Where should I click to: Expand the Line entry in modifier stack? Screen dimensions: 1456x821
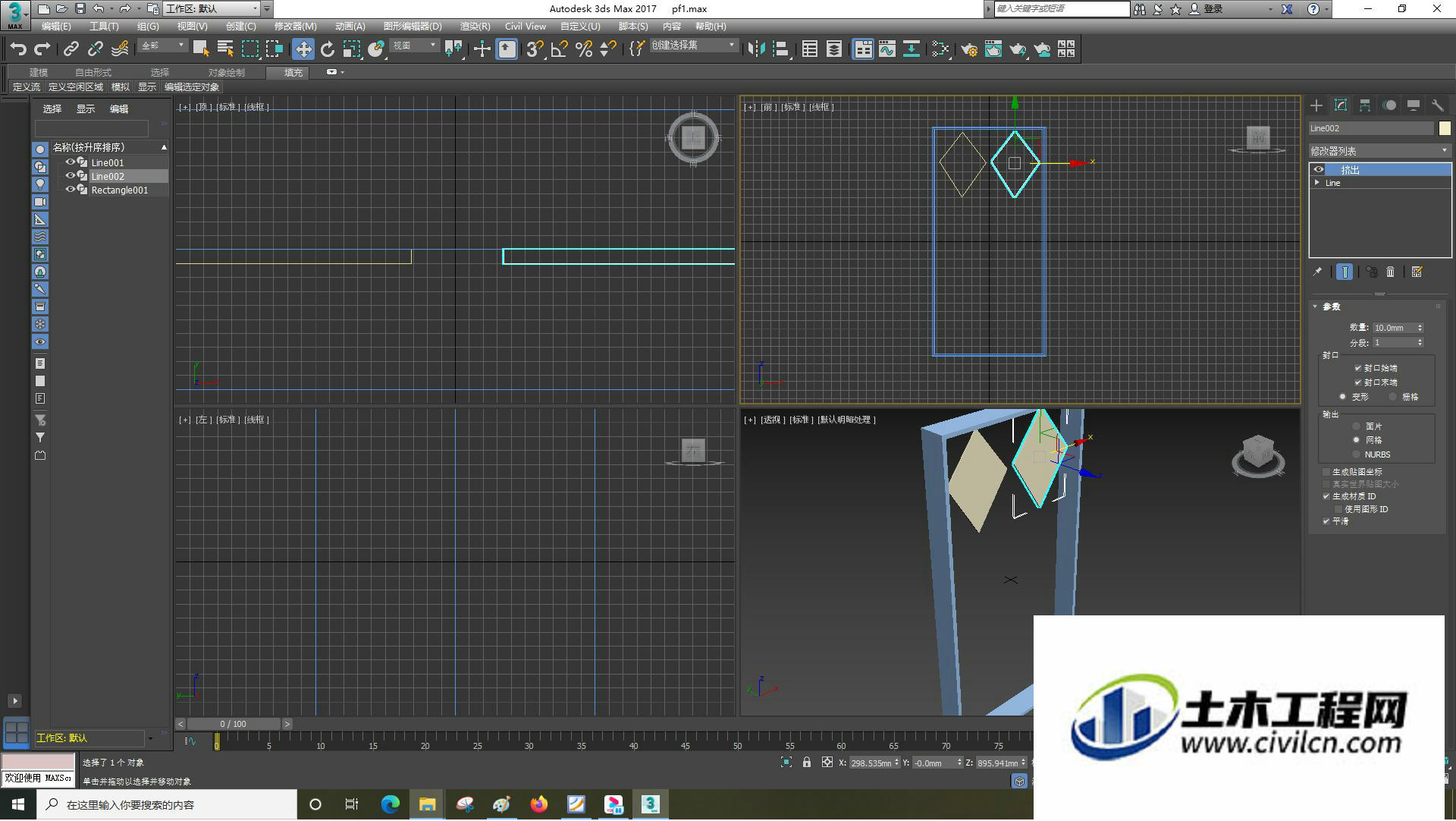1317,183
